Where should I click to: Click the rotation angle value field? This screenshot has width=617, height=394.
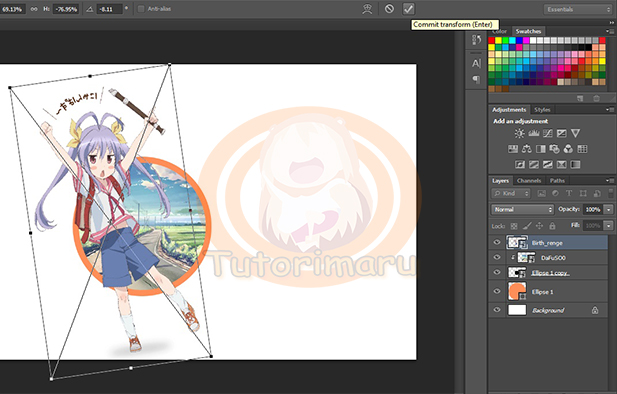[109, 9]
